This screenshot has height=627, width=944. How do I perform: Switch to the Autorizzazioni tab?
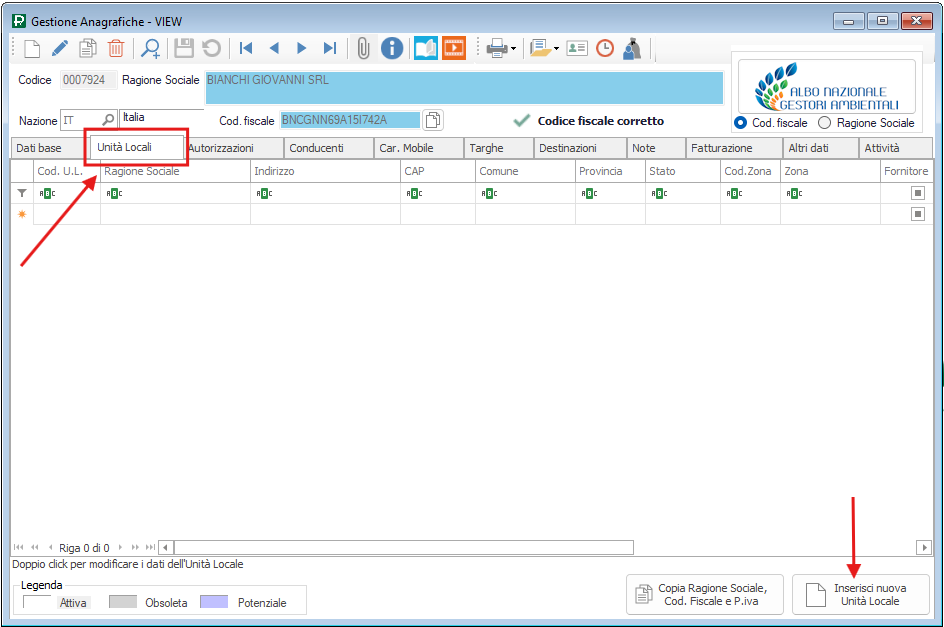pos(221,148)
